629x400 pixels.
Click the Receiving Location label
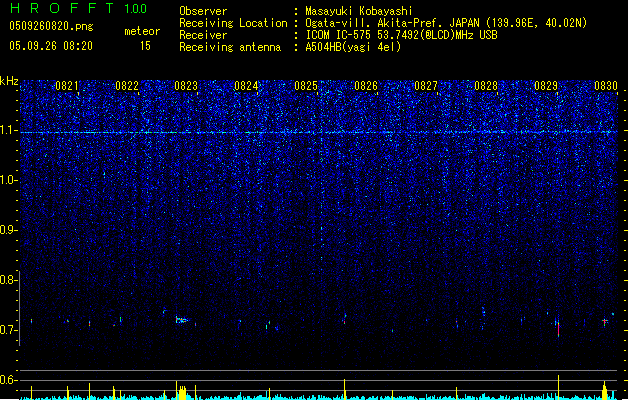click(233, 23)
